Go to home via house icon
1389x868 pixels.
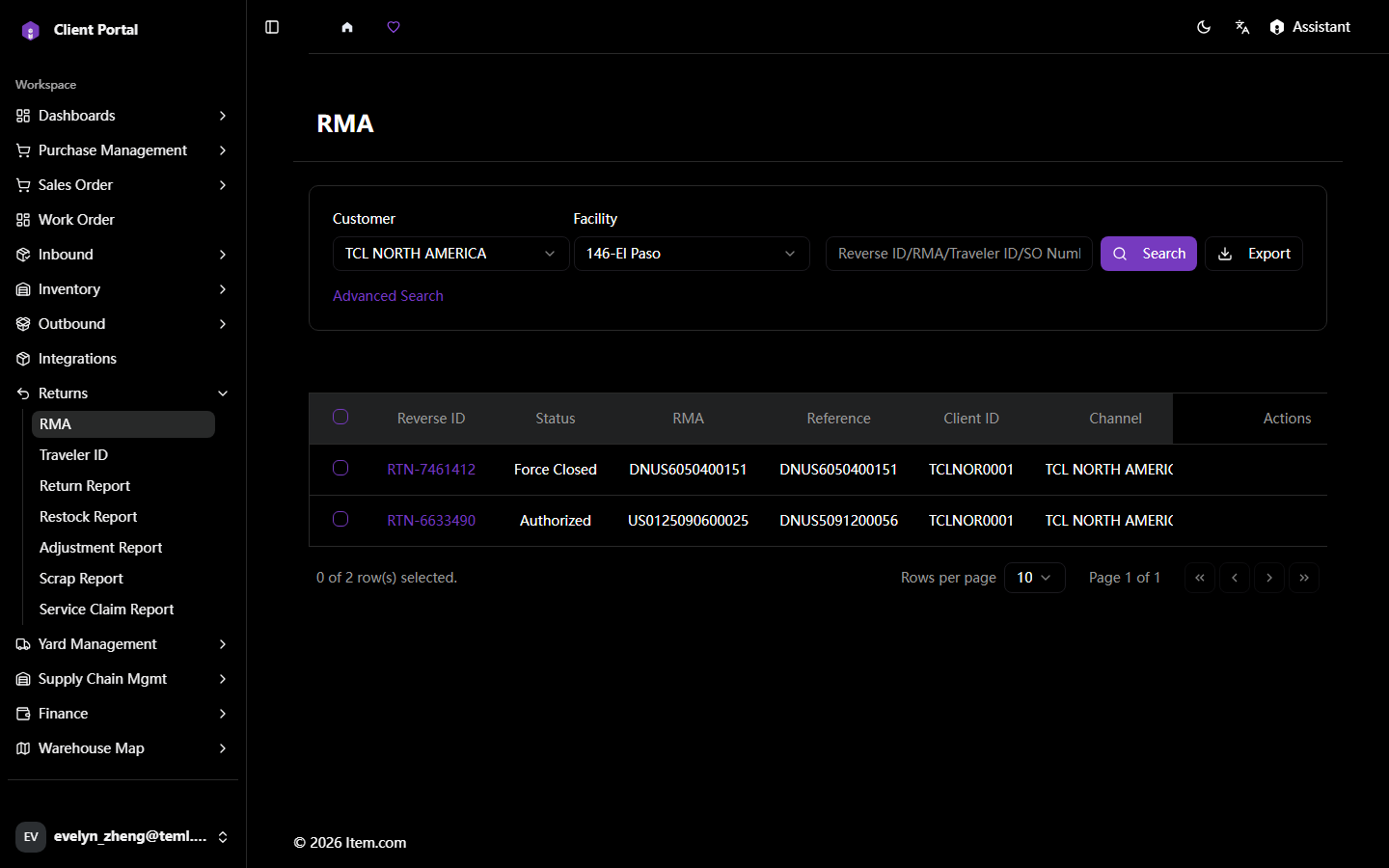pyautogui.click(x=347, y=27)
